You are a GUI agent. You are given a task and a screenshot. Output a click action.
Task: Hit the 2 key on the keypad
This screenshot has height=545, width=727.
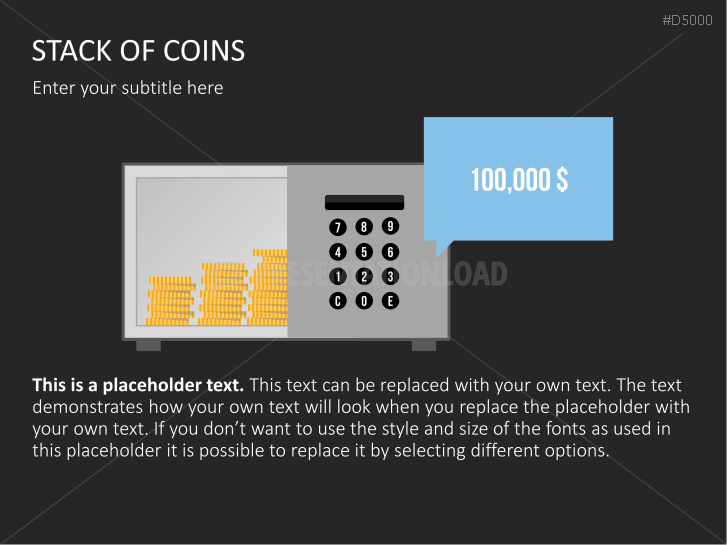tap(364, 276)
